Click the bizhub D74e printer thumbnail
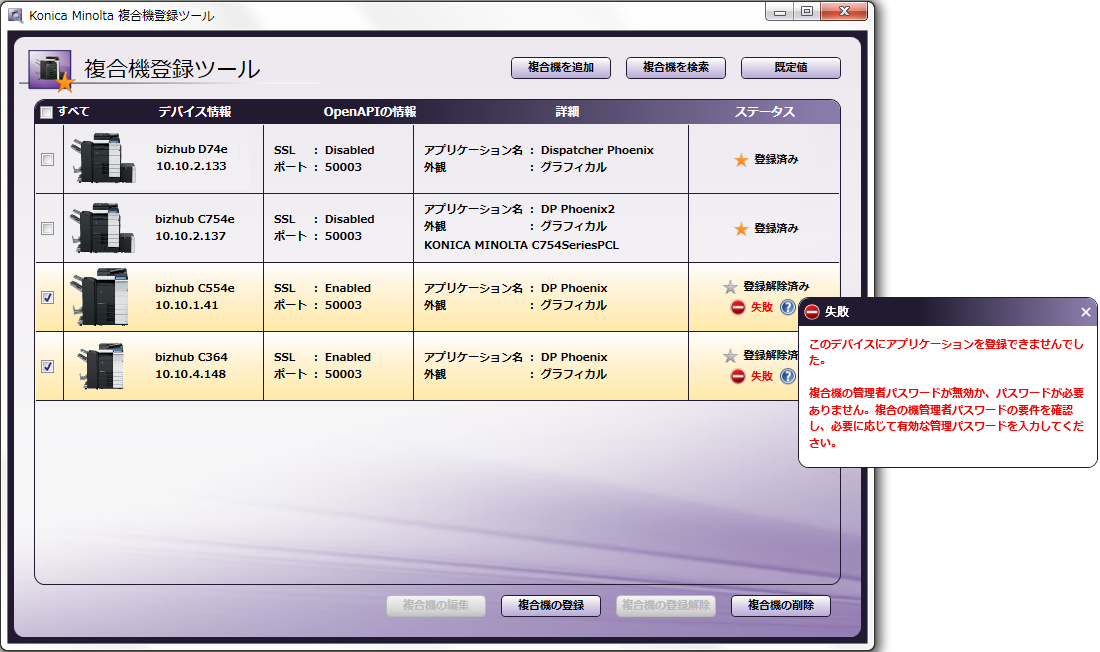This screenshot has width=1100, height=652. pos(103,159)
